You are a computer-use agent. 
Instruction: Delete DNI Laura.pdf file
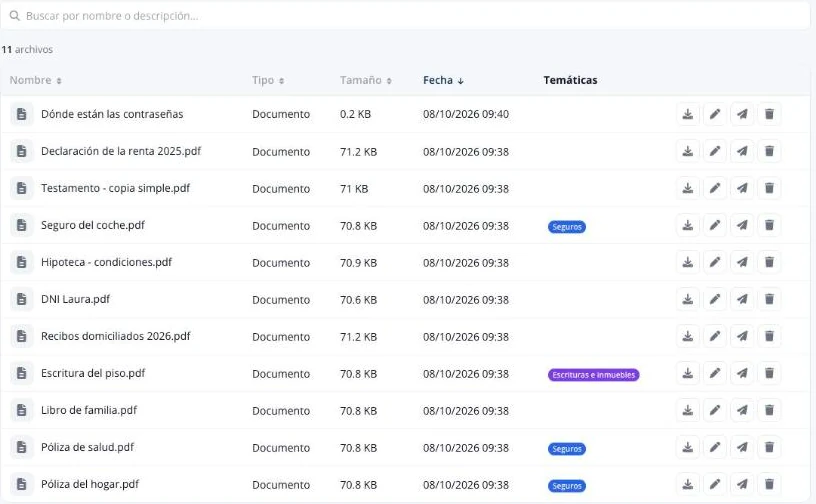[769, 299]
